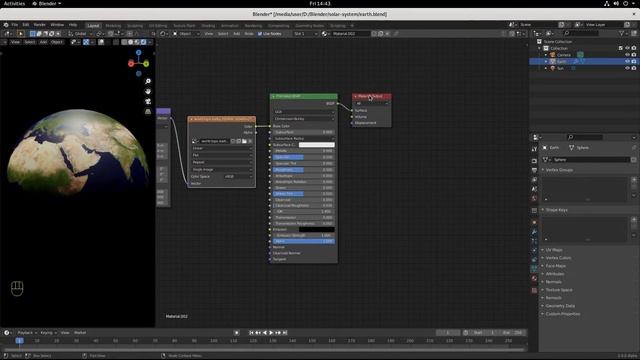
Task: Open the Material properties tab icon
Action: tap(534, 278)
